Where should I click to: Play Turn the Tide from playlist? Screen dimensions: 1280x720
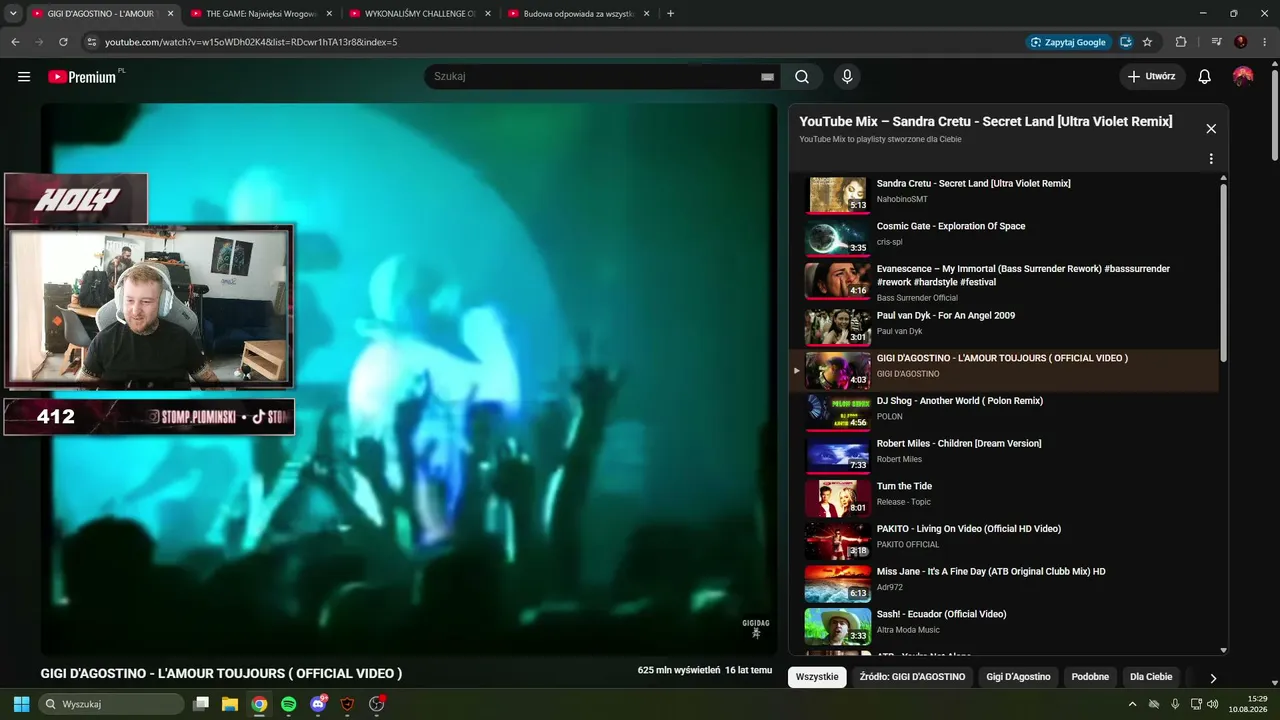point(837,497)
